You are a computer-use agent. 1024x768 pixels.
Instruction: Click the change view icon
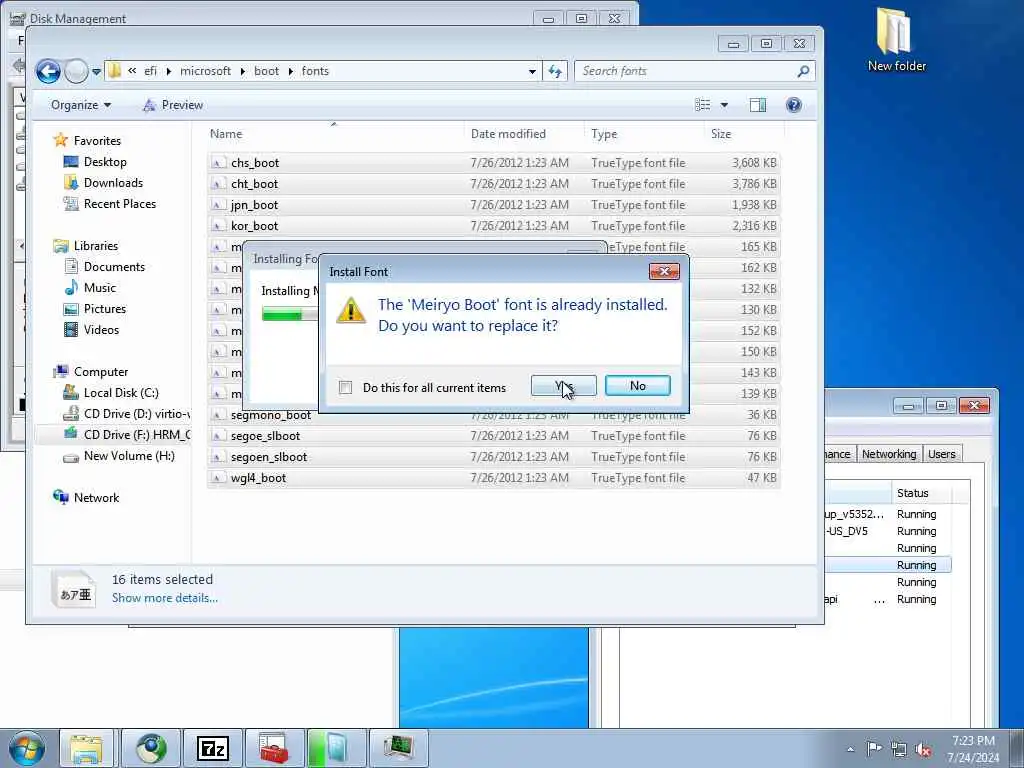(x=703, y=105)
